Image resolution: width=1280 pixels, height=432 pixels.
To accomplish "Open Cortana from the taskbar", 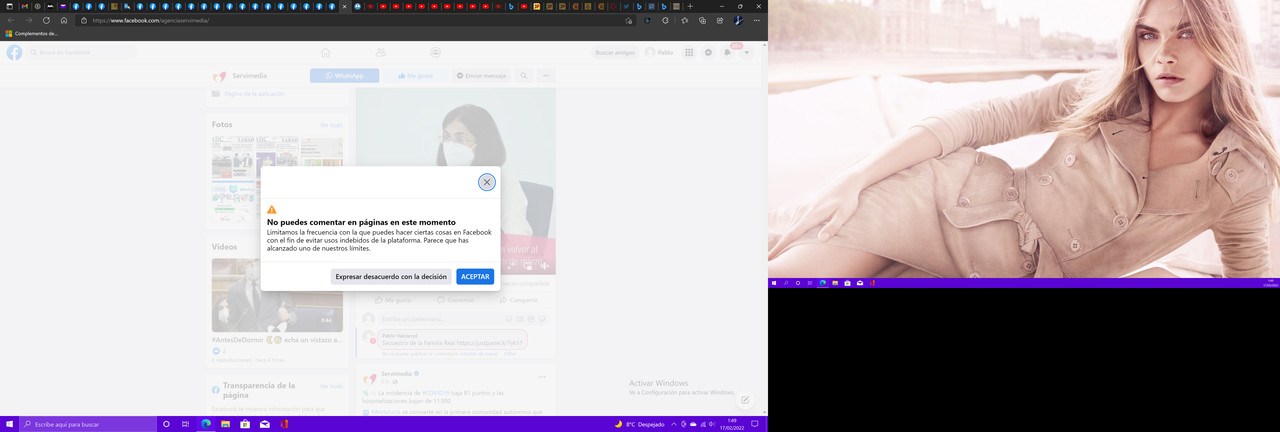I will pyautogui.click(x=166, y=424).
